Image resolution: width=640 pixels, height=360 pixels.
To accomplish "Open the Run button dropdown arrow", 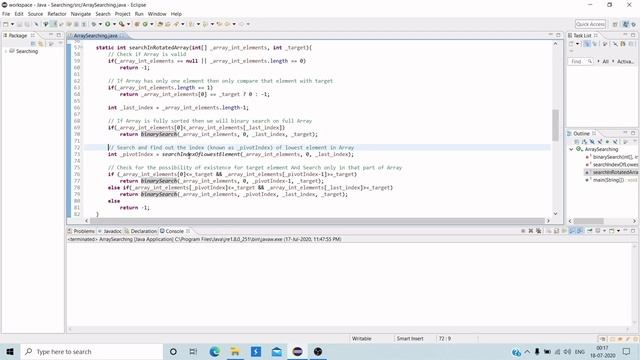I will coord(114,24).
